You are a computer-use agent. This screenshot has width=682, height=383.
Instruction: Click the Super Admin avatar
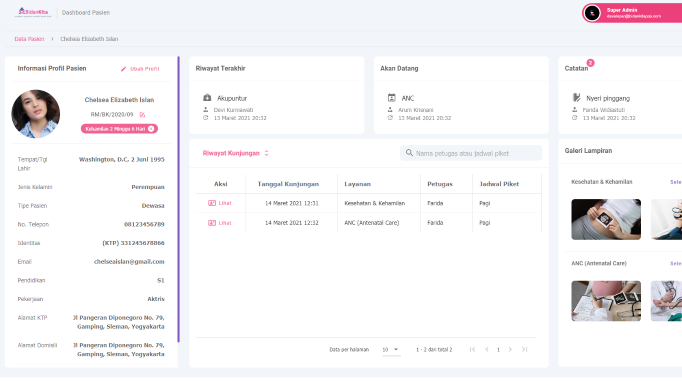[x=592, y=13]
